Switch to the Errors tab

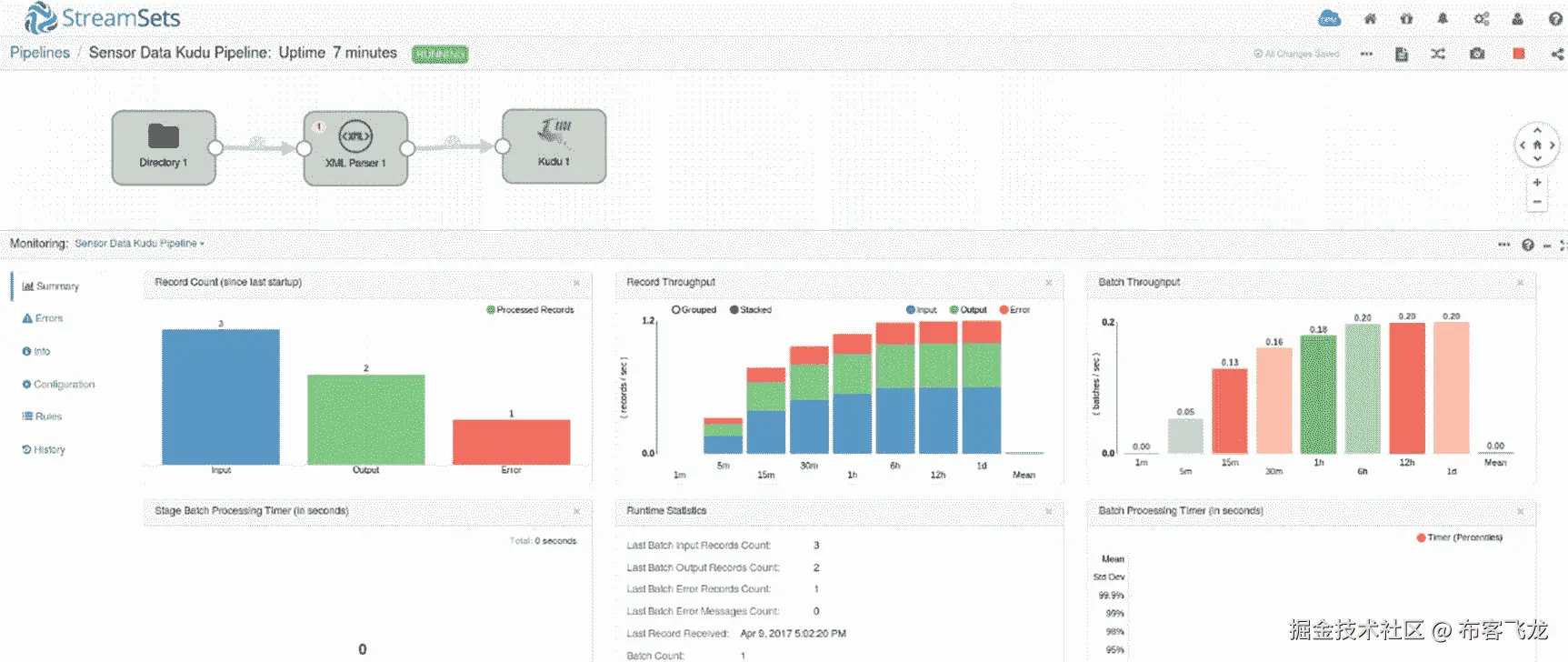(43, 319)
